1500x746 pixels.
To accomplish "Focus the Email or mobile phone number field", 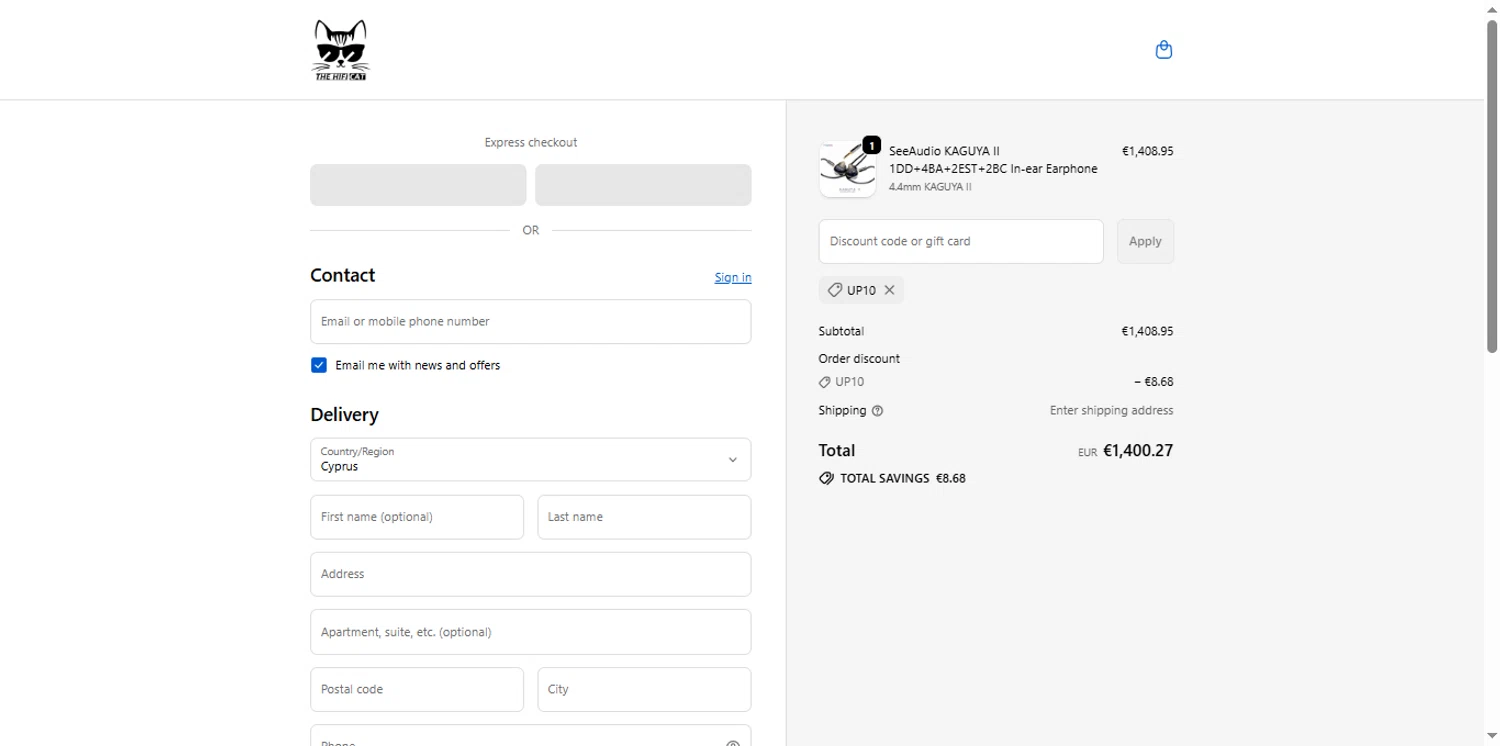I will (x=531, y=322).
